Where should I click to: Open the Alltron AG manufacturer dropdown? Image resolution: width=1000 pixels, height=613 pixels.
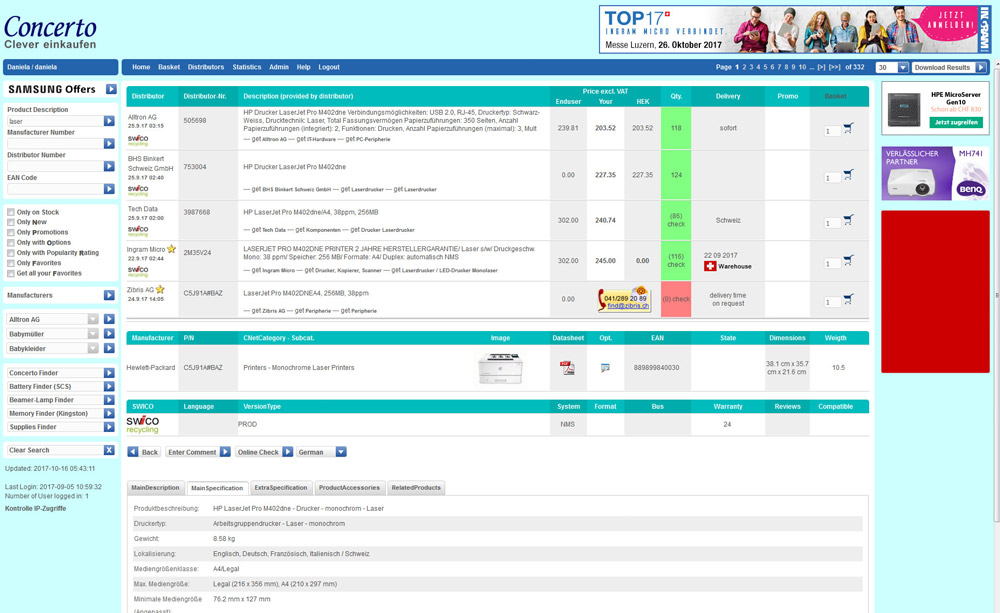pyautogui.click(x=93, y=319)
